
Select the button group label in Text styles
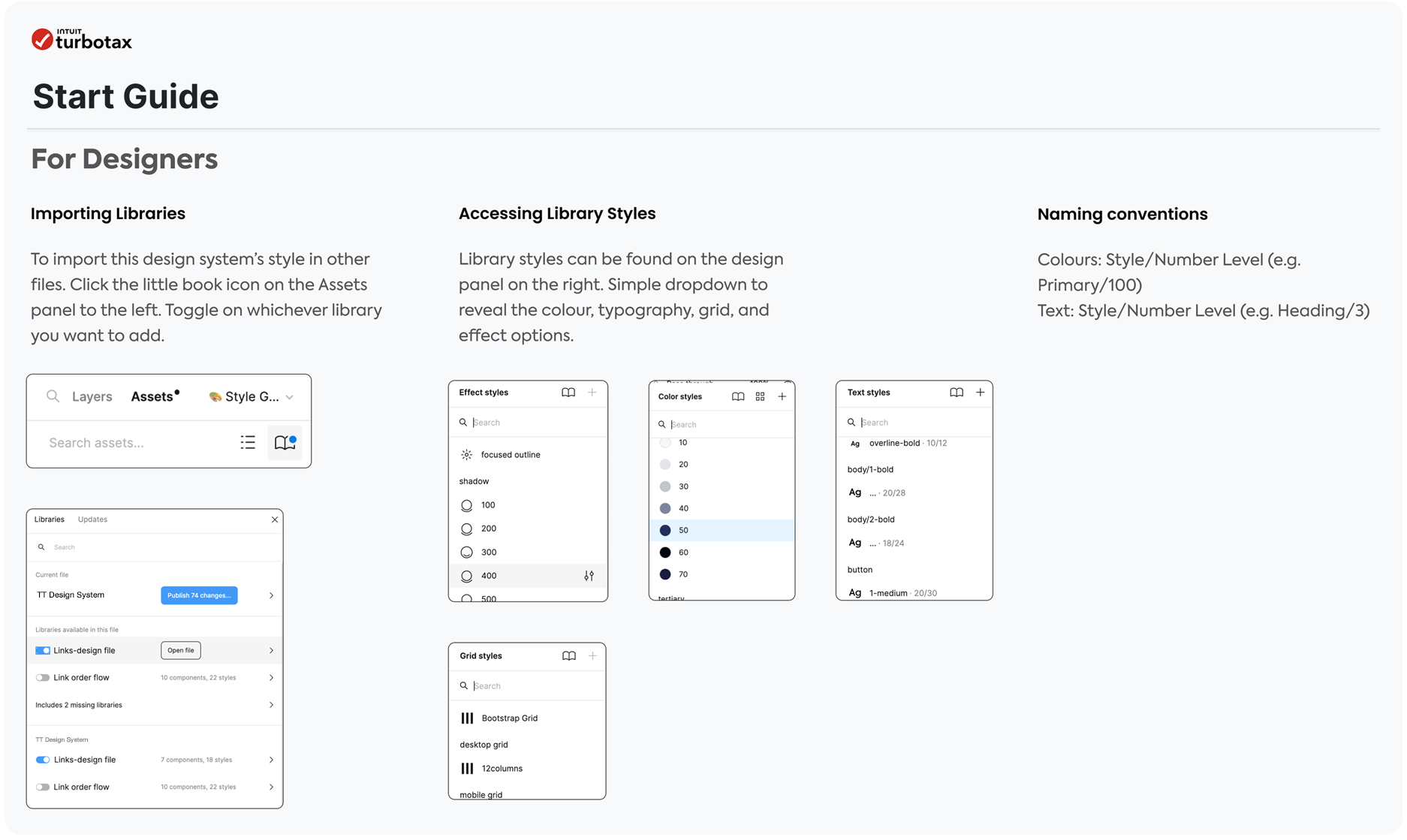point(860,570)
